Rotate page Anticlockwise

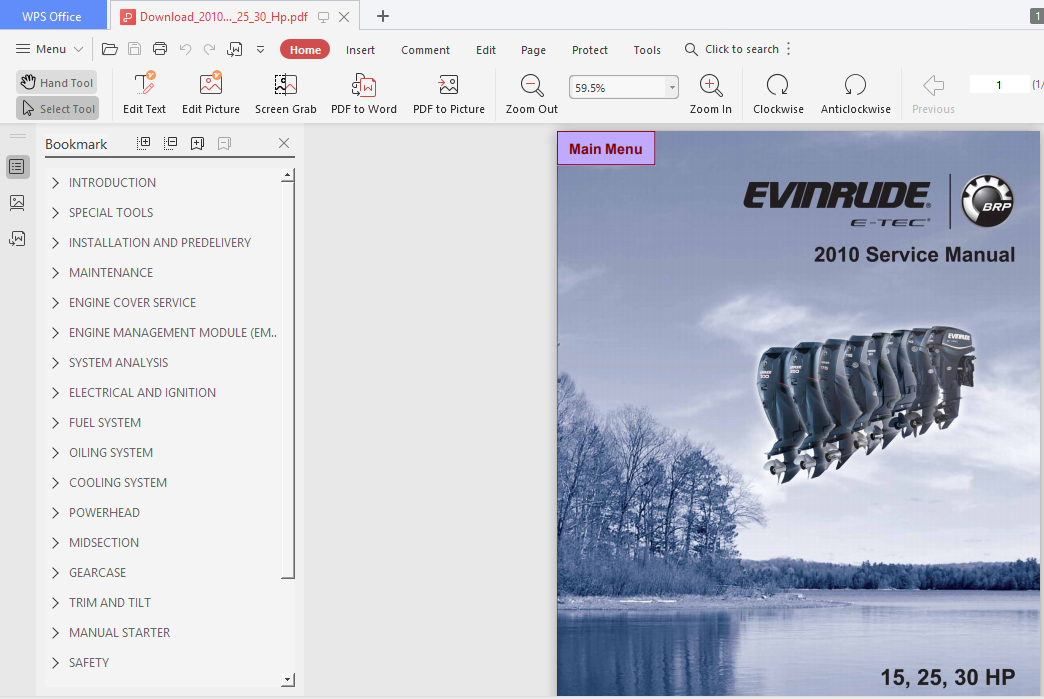point(856,93)
